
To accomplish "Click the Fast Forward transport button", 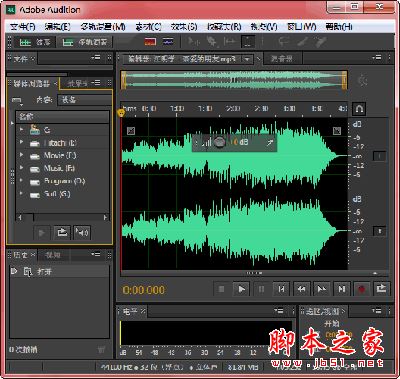I will (x=321, y=289).
